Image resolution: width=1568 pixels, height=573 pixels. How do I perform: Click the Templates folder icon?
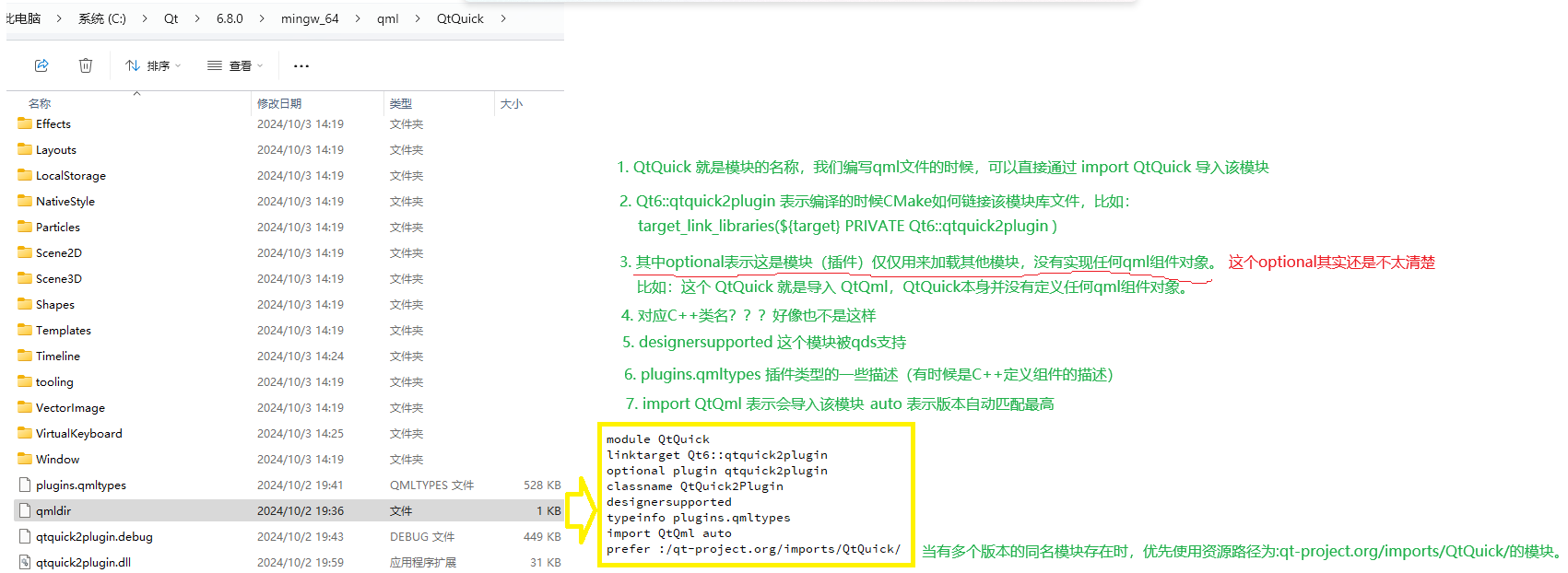click(25, 330)
